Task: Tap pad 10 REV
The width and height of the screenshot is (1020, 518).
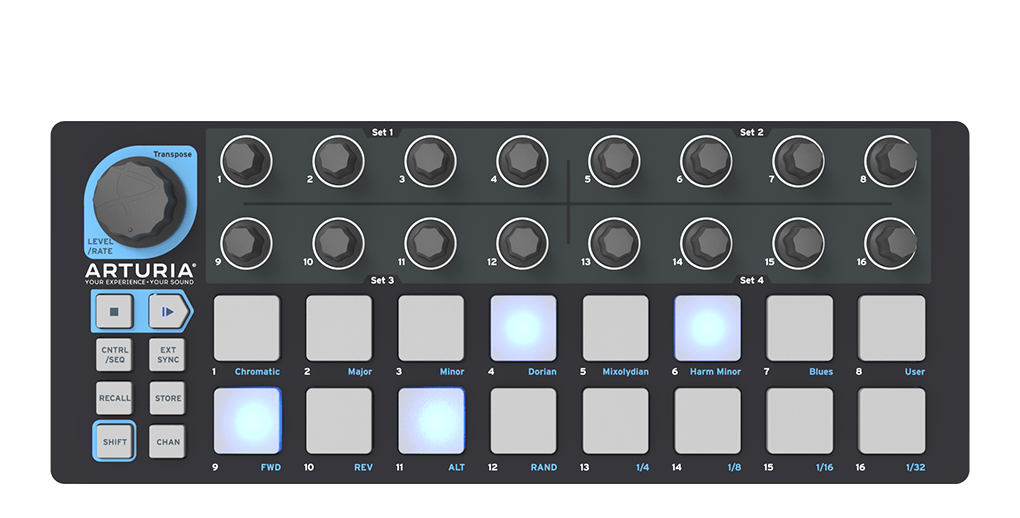Action: point(339,421)
